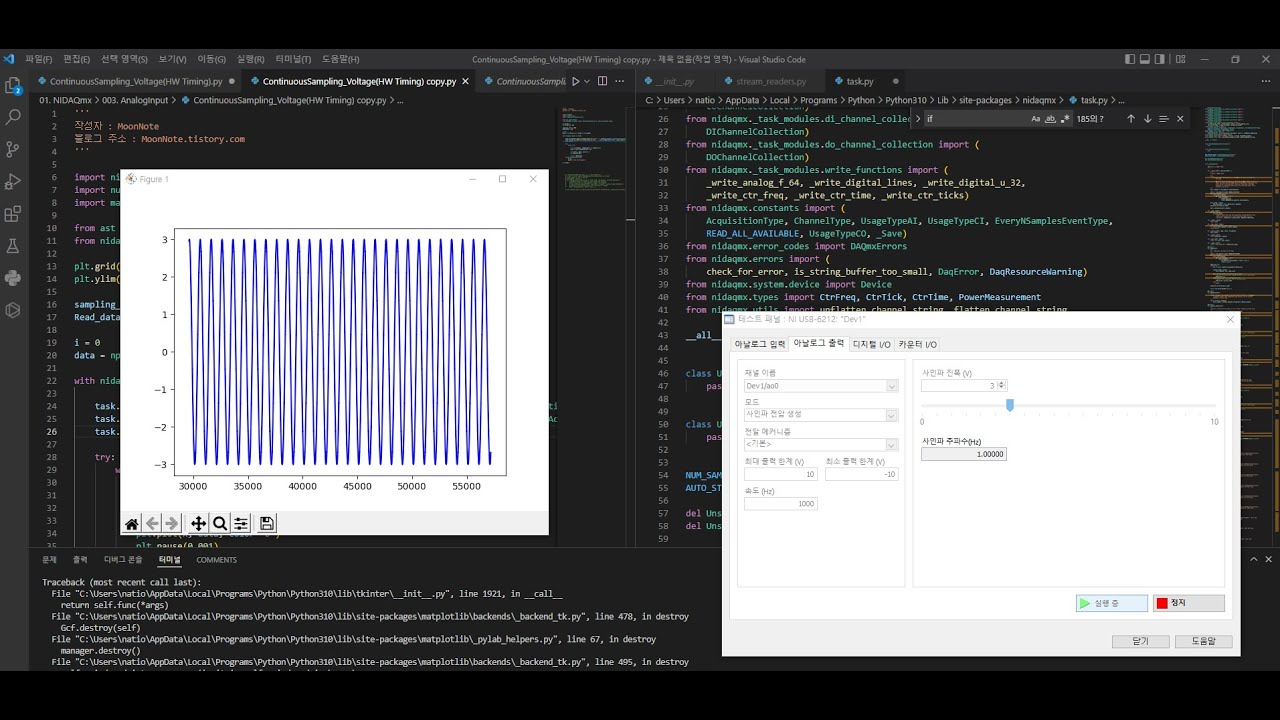Screen dimensions: 1280x720
Task: Select the Zoom magnifier in the figure toolbar
Action: point(219,524)
